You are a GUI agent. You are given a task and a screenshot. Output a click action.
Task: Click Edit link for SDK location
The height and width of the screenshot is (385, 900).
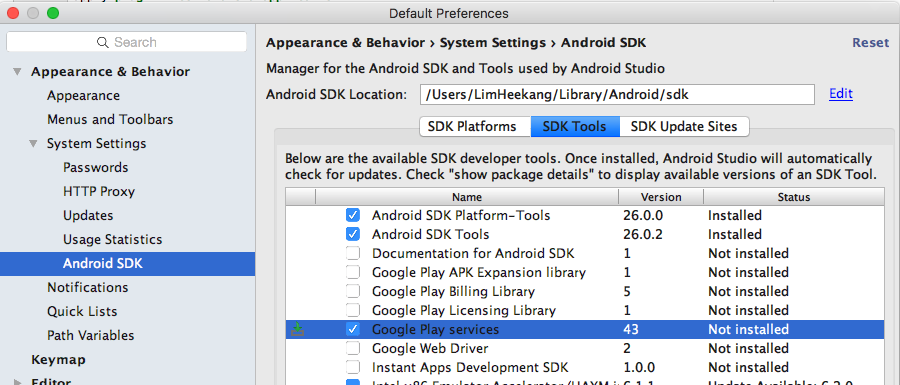click(841, 94)
